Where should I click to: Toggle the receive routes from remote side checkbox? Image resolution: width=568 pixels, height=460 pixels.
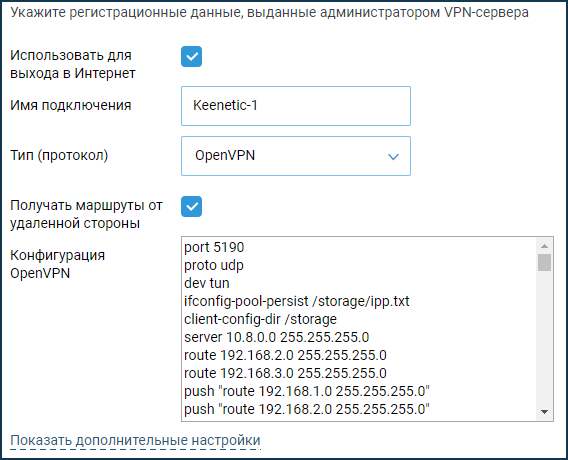[191, 206]
